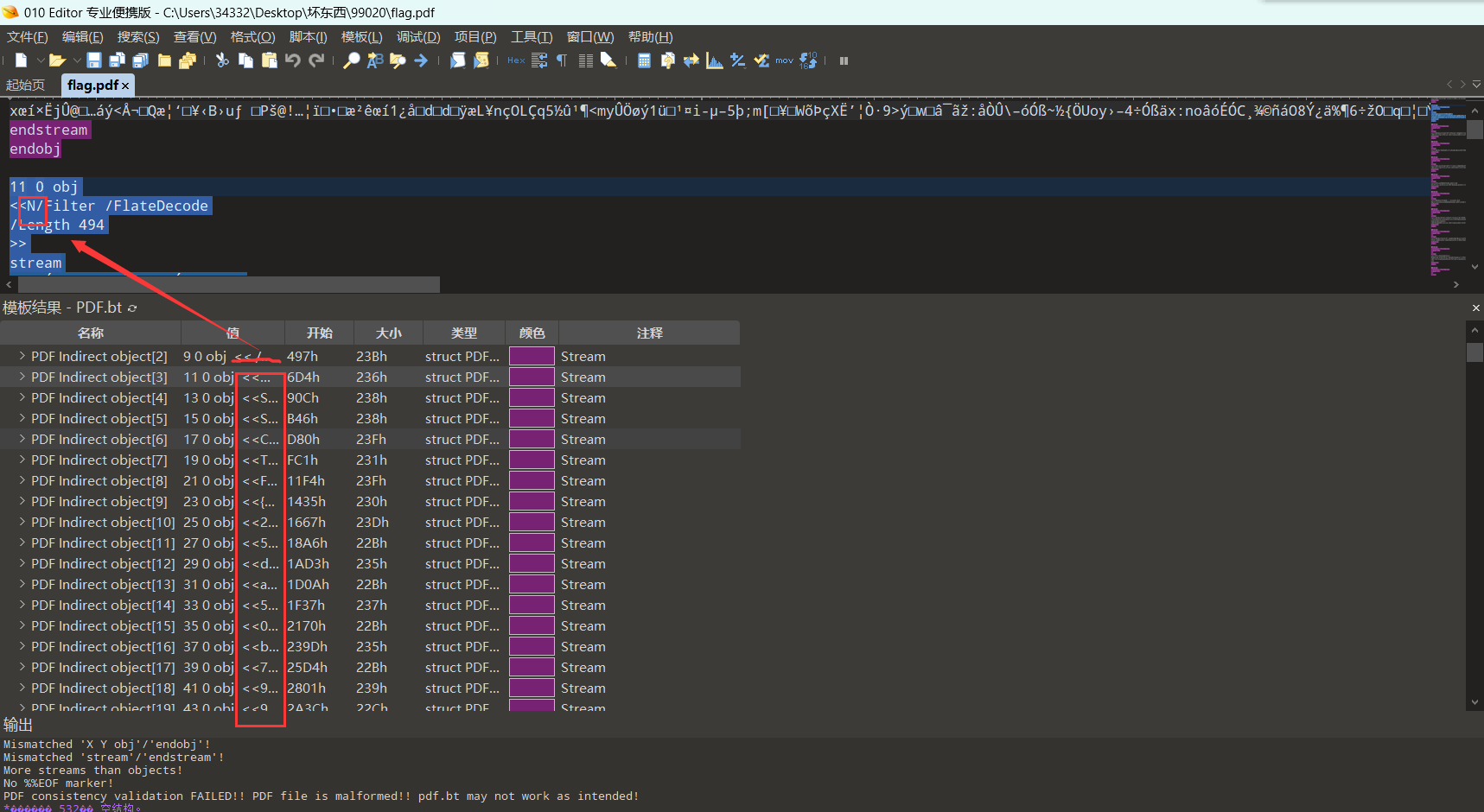
Task: Click purple color swatch of object[2]
Action: click(x=532, y=356)
